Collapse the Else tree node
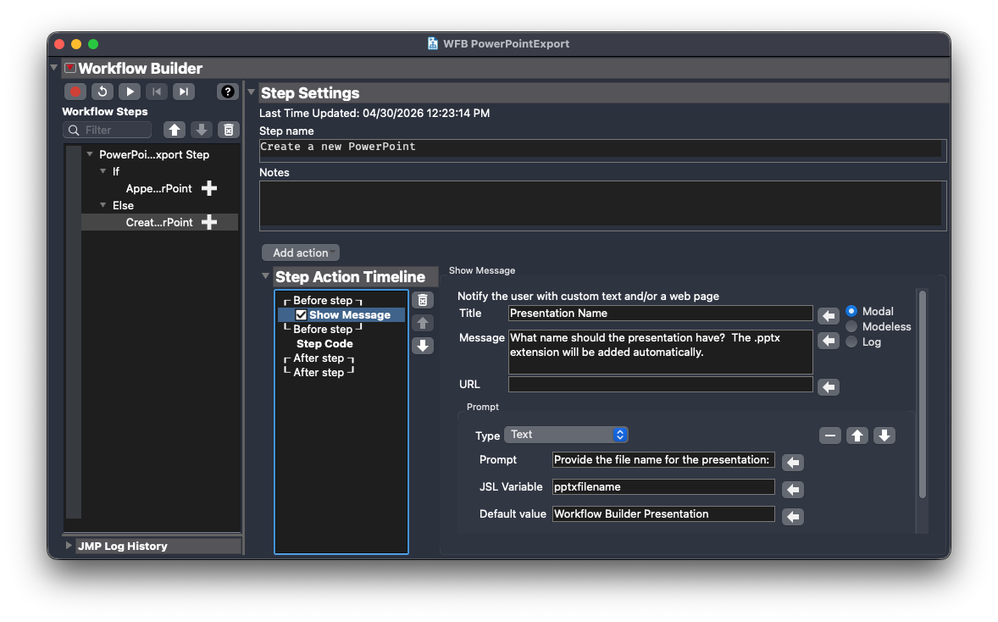 point(103,205)
